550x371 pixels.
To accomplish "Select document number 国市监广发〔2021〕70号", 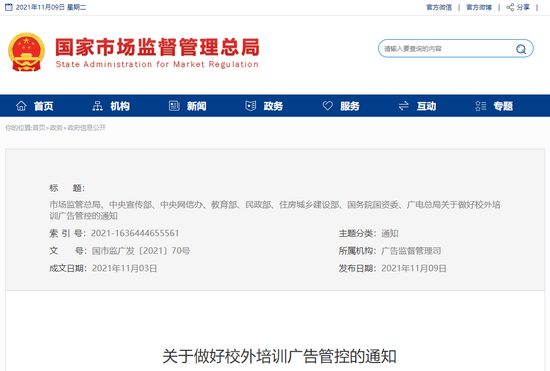I will point(141,251).
